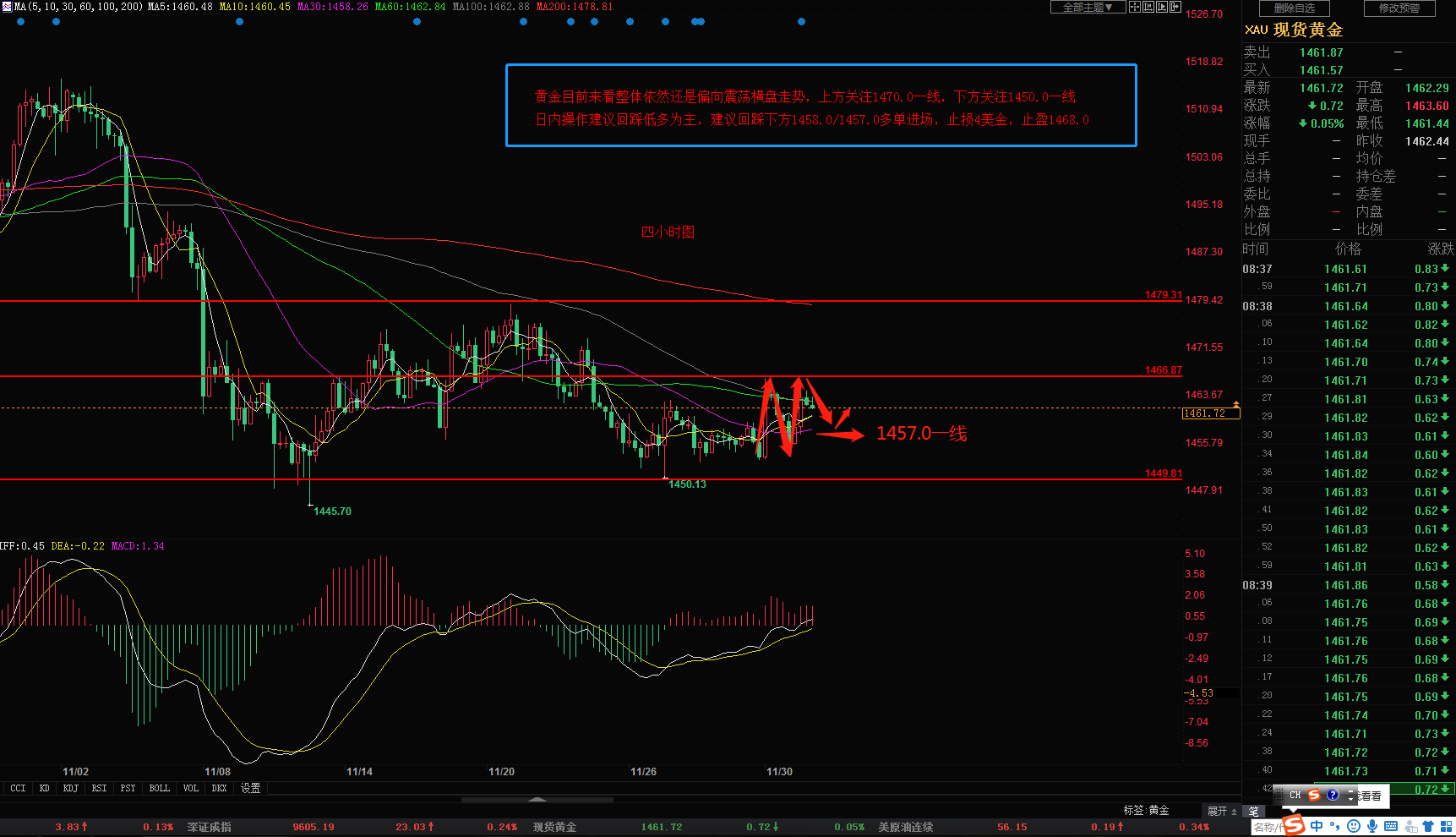
Task: Open the 设置 indicator settings
Action: tap(251, 788)
